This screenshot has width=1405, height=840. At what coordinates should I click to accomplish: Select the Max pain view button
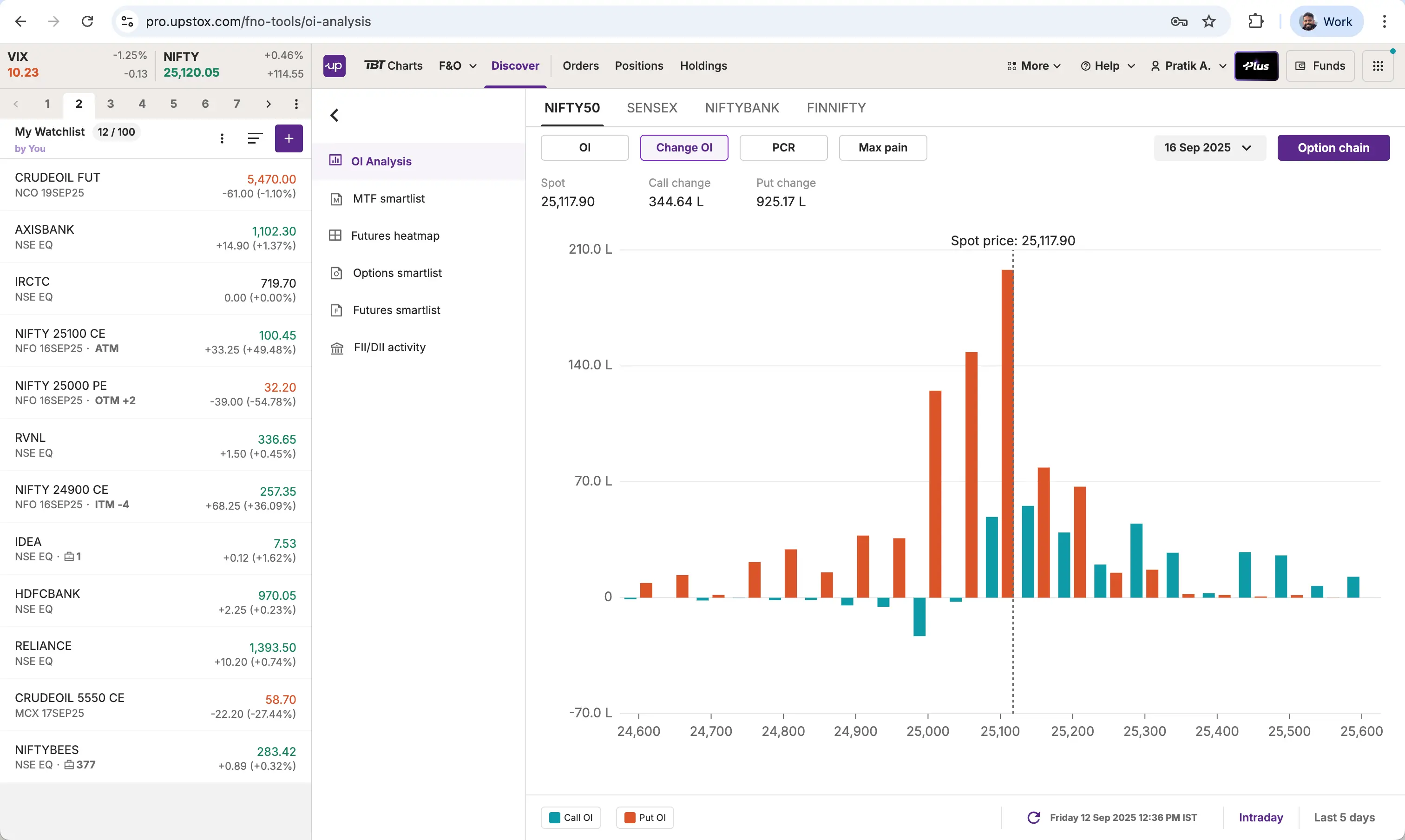pyautogui.click(x=882, y=148)
